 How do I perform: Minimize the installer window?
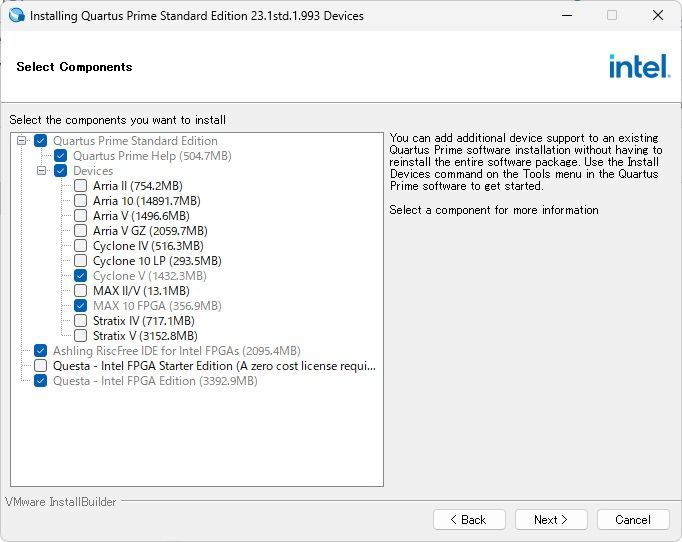pyautogui.click(x=567, y=15)
